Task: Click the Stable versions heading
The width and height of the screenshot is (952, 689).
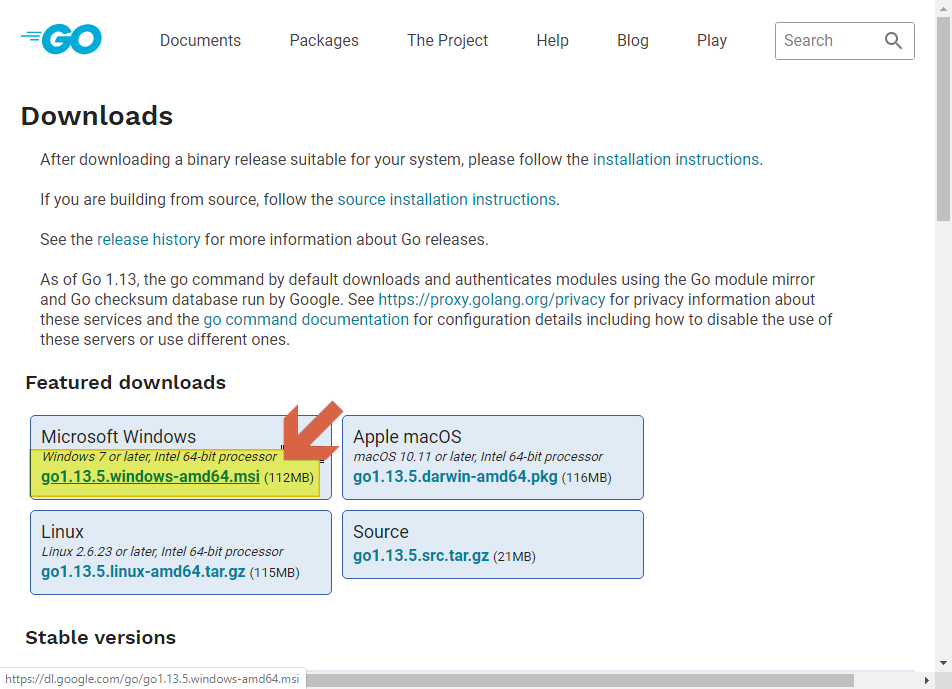Action: coord(101,637)
